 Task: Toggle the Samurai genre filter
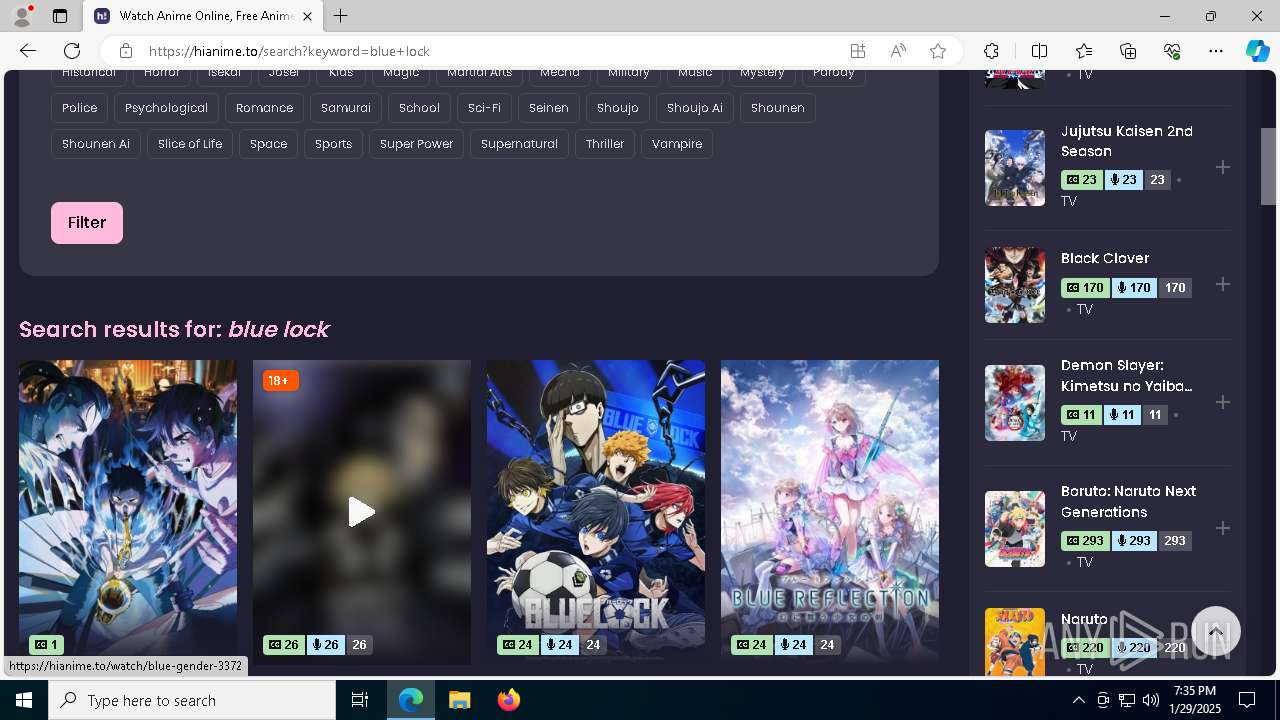point(346,108)
